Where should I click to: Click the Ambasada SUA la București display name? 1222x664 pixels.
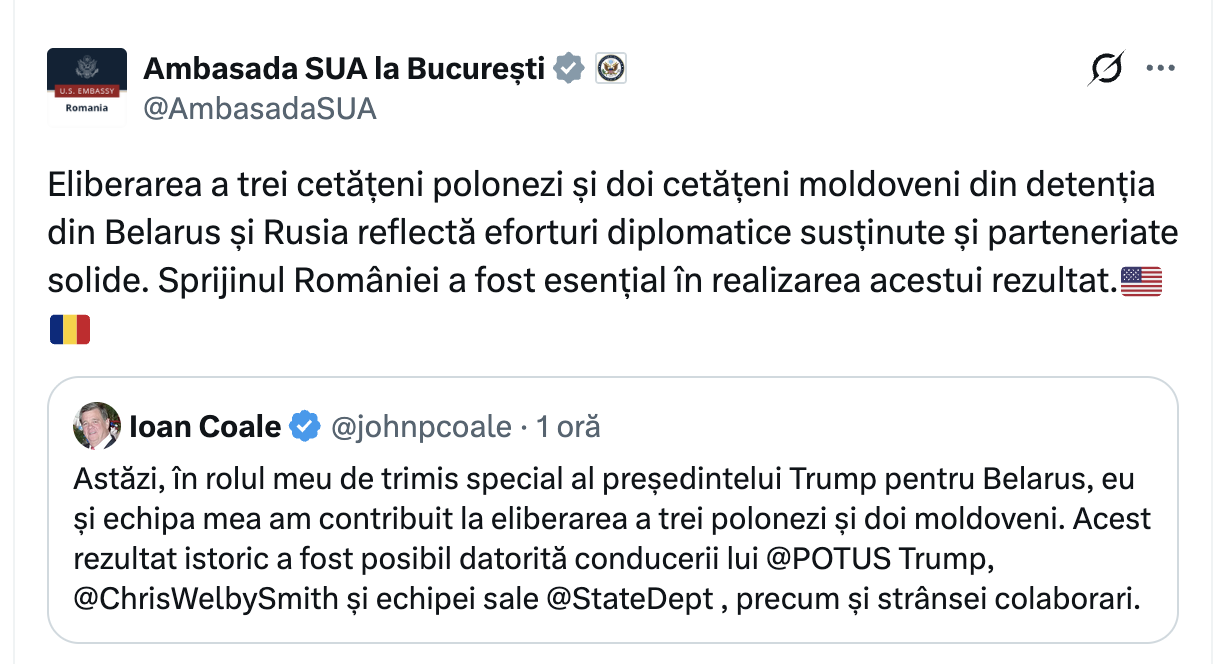[344, 68]
